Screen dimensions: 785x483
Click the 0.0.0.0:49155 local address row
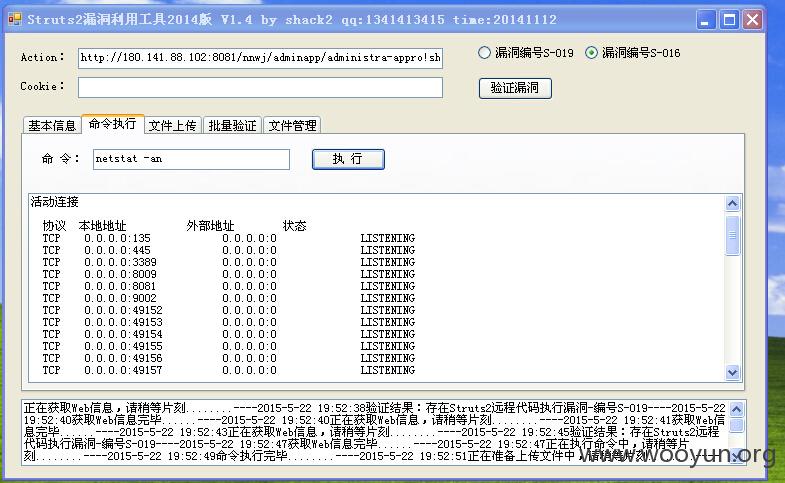point(123,346)
